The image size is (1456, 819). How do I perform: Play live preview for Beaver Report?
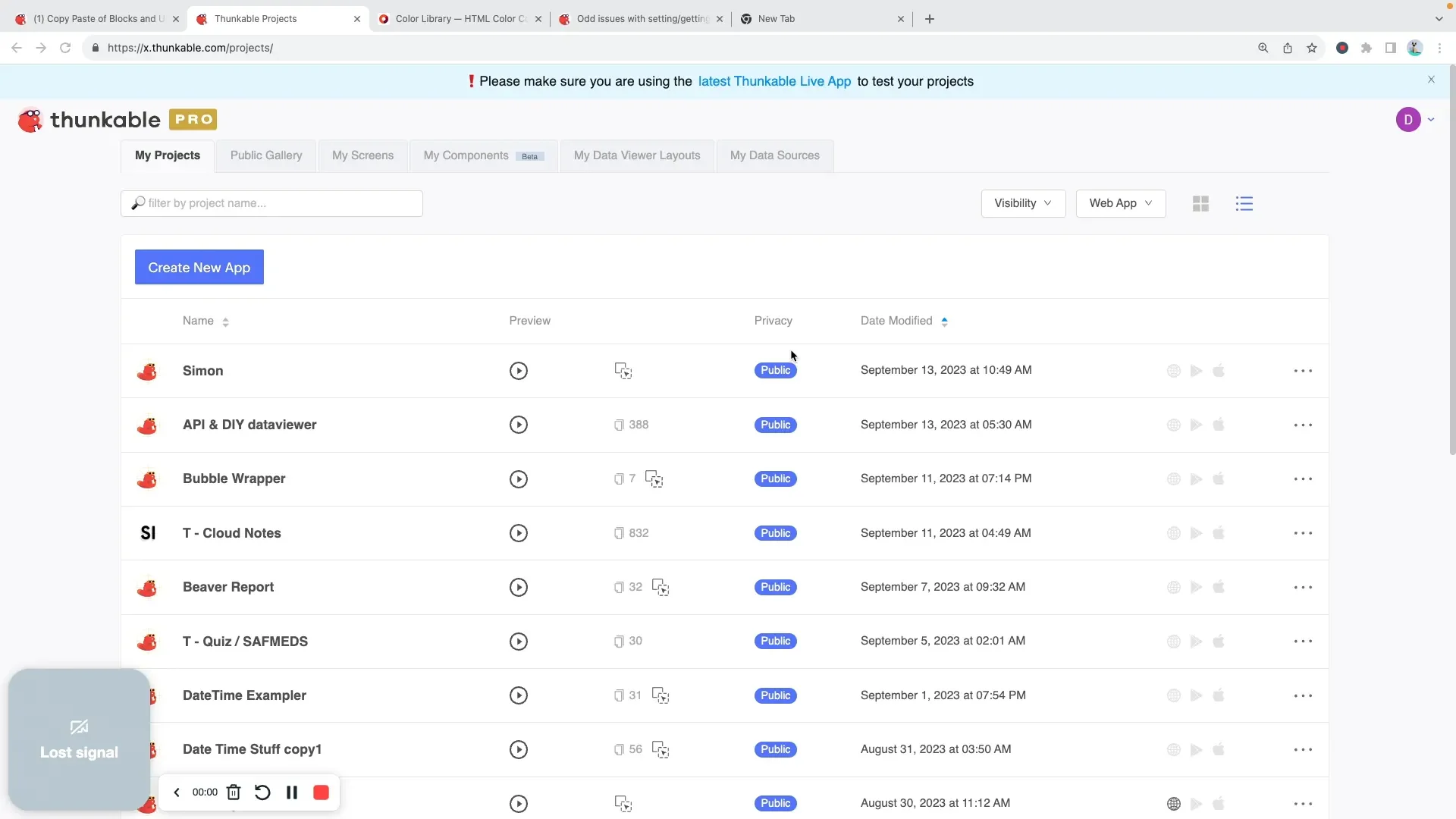[x=519, y=588]
